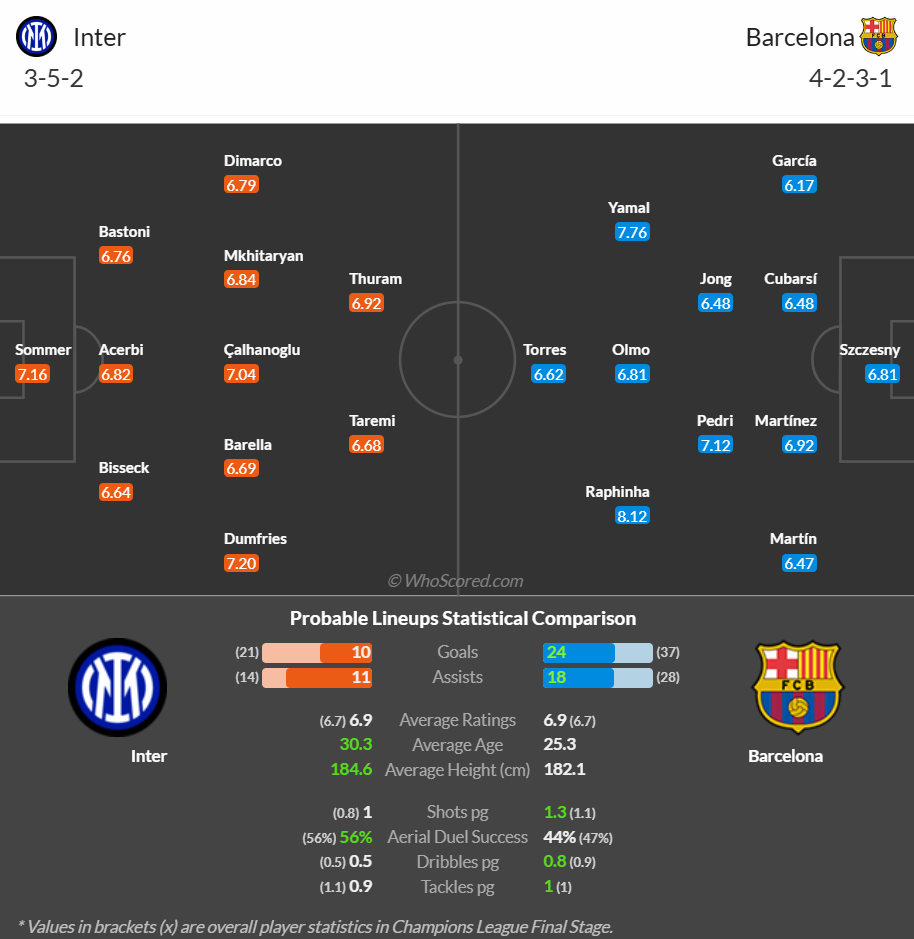This screenshot has height=939, width=914.
Task: Click the Inter team name in header
Action: tap(99, 37)
